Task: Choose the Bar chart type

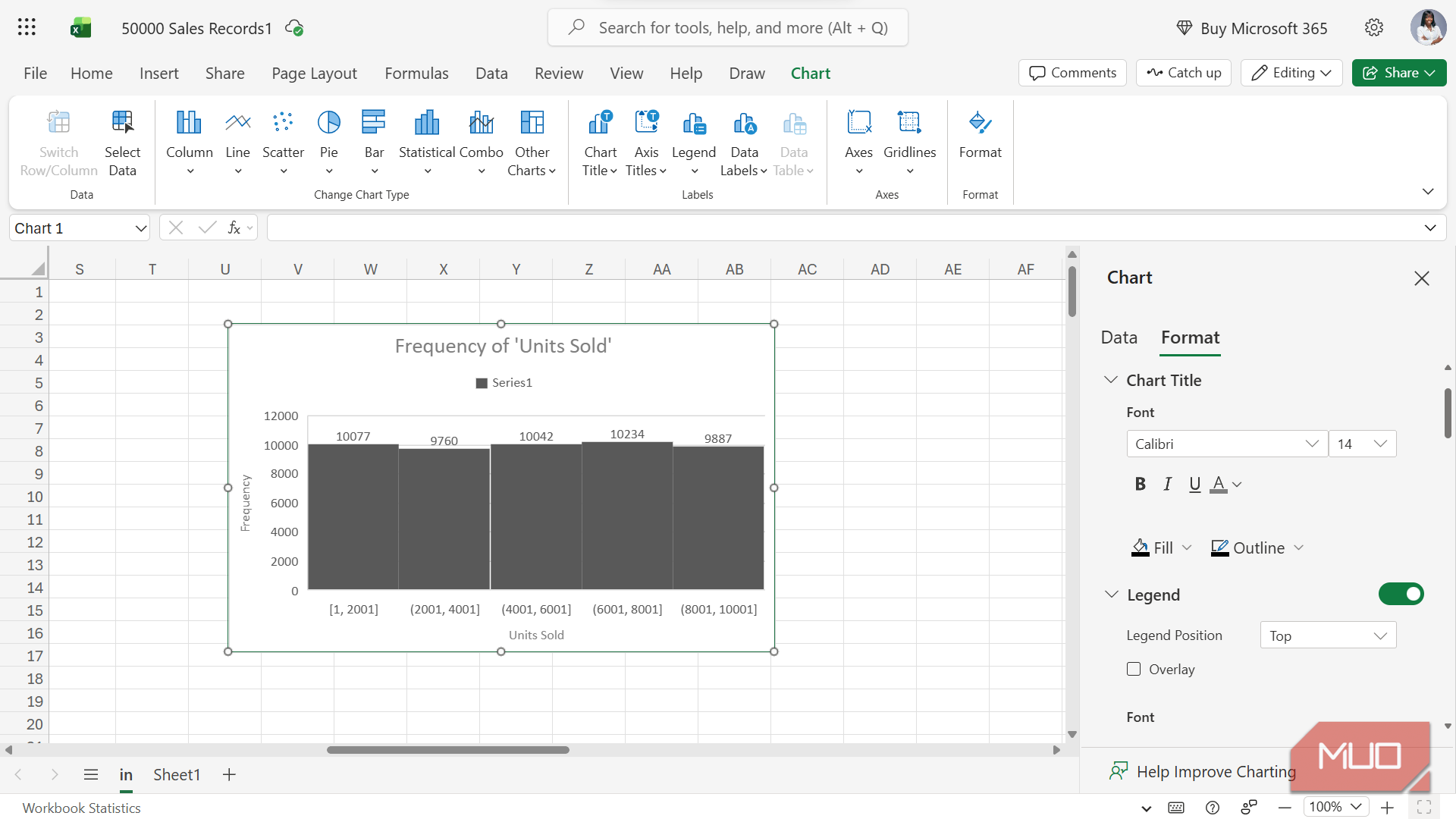Action: [374, 143]
